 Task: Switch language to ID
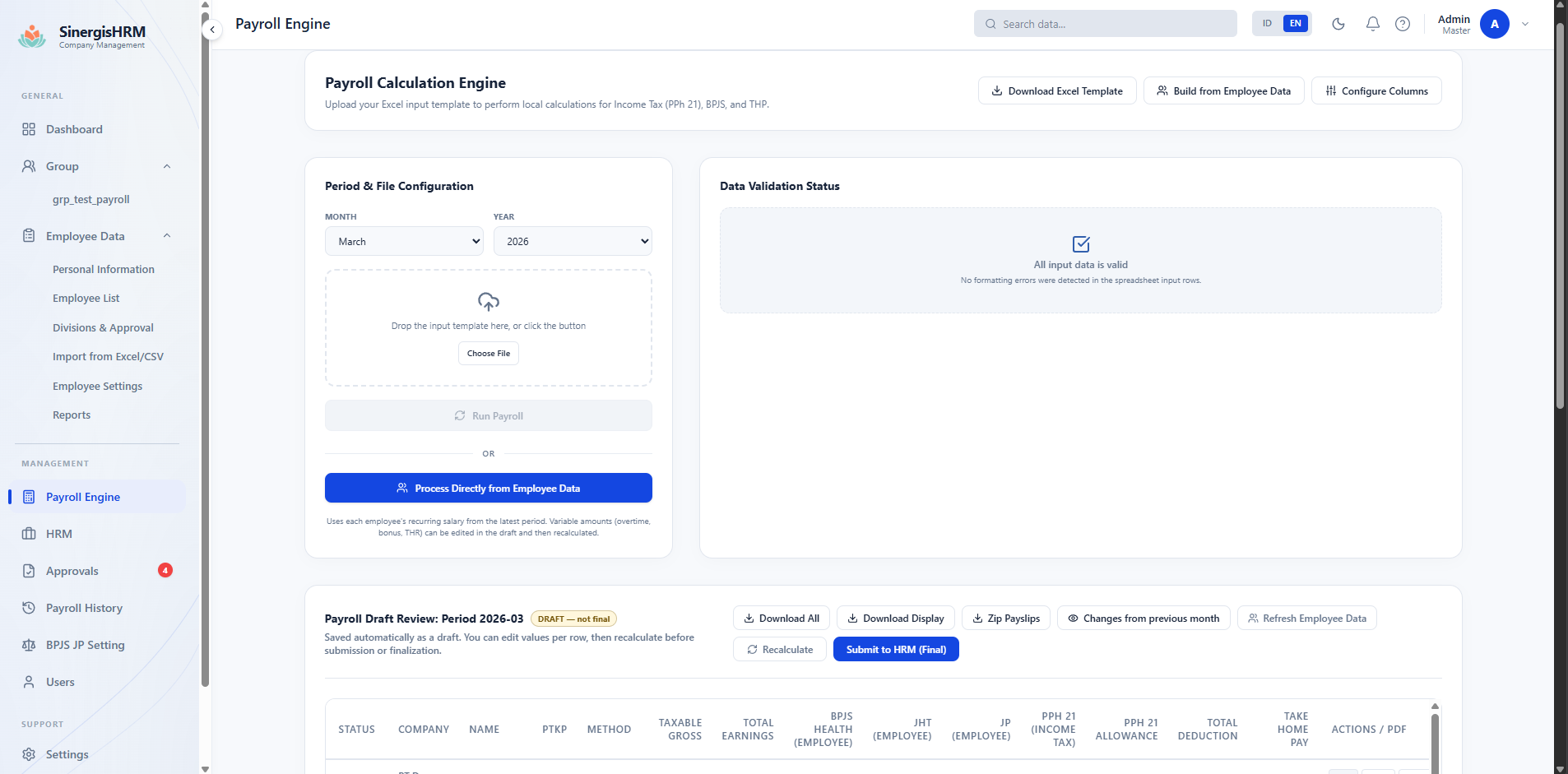point(1267,23)
